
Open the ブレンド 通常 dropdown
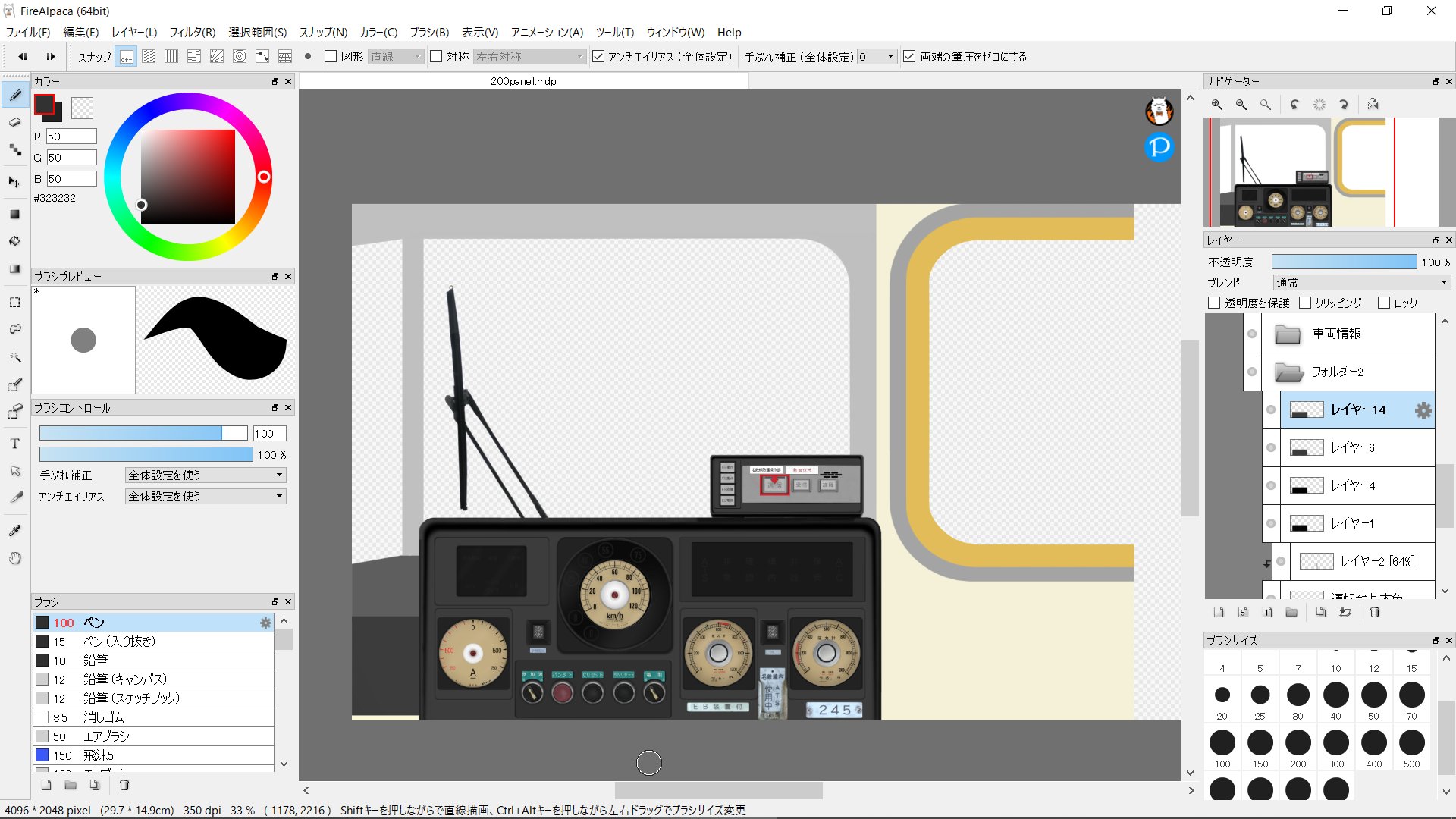tap(1361, 282)
